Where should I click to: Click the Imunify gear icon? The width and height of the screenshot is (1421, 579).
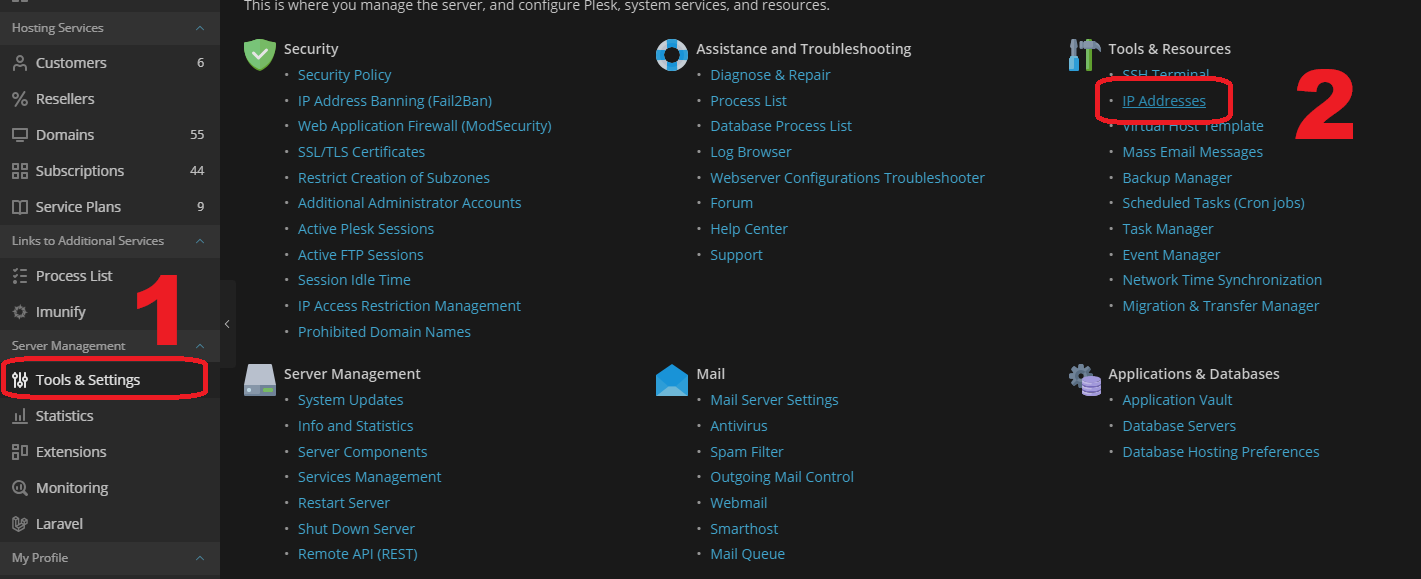click(x=19, y=312)
